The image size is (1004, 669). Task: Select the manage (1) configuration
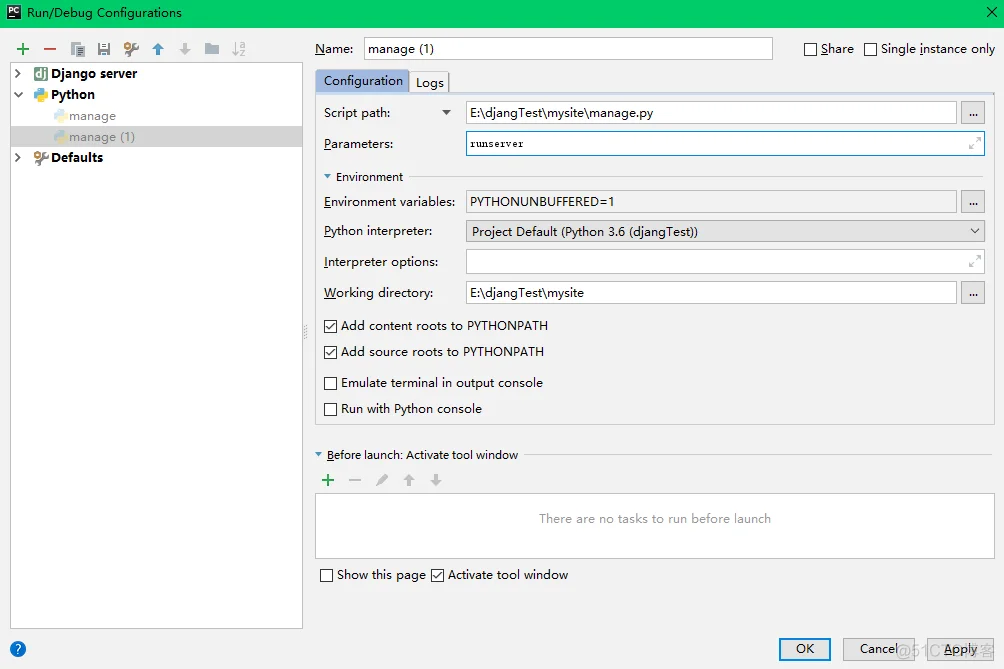(102, 137)
